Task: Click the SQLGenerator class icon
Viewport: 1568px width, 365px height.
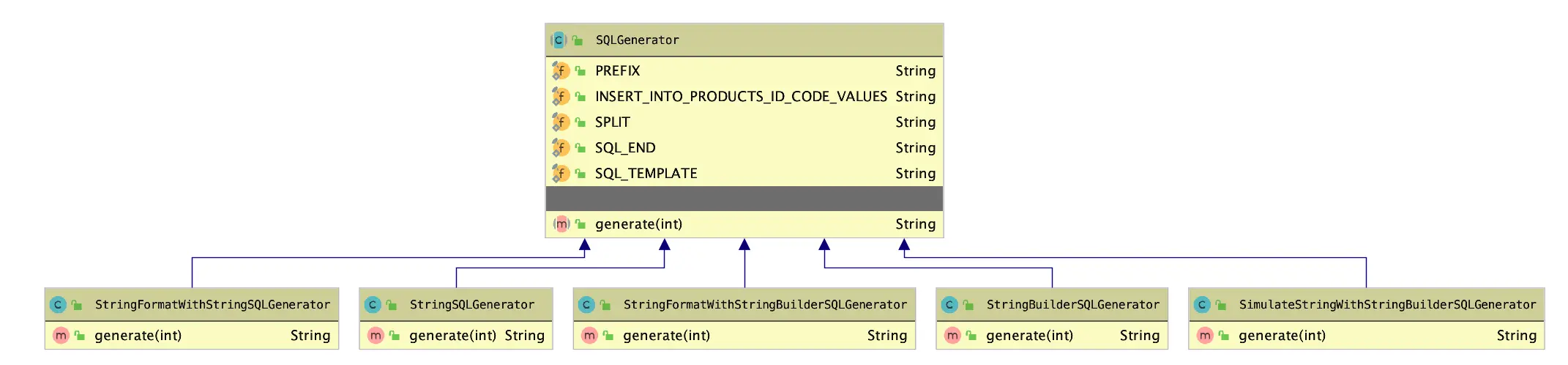Action: tap(559, 40)
